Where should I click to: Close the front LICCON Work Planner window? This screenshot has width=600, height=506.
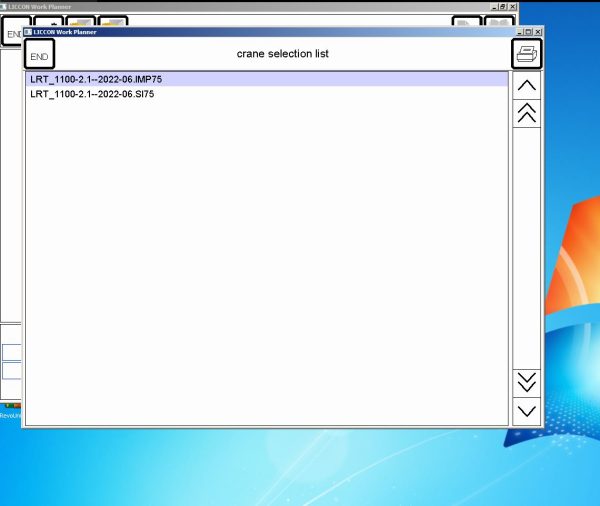coord(538,32)
